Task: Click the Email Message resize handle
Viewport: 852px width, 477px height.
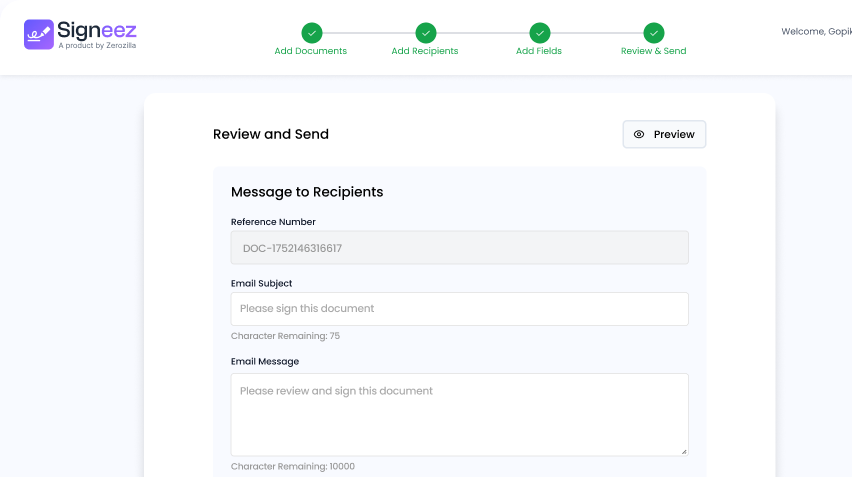Action: point(684,451)
